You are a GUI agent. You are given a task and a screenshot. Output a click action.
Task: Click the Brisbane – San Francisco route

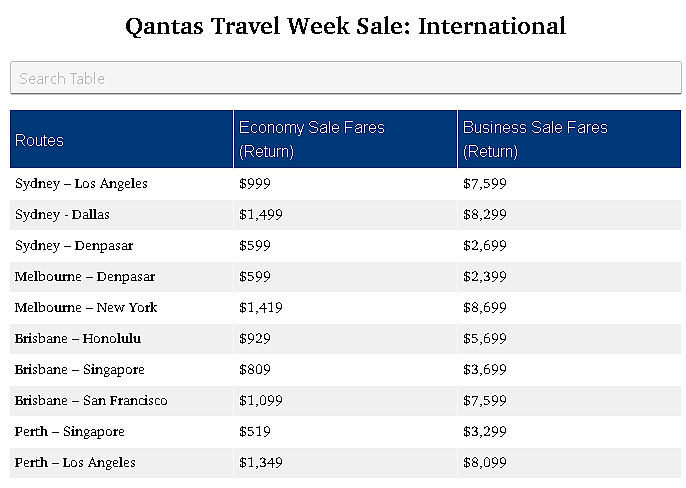click(91, 400)
